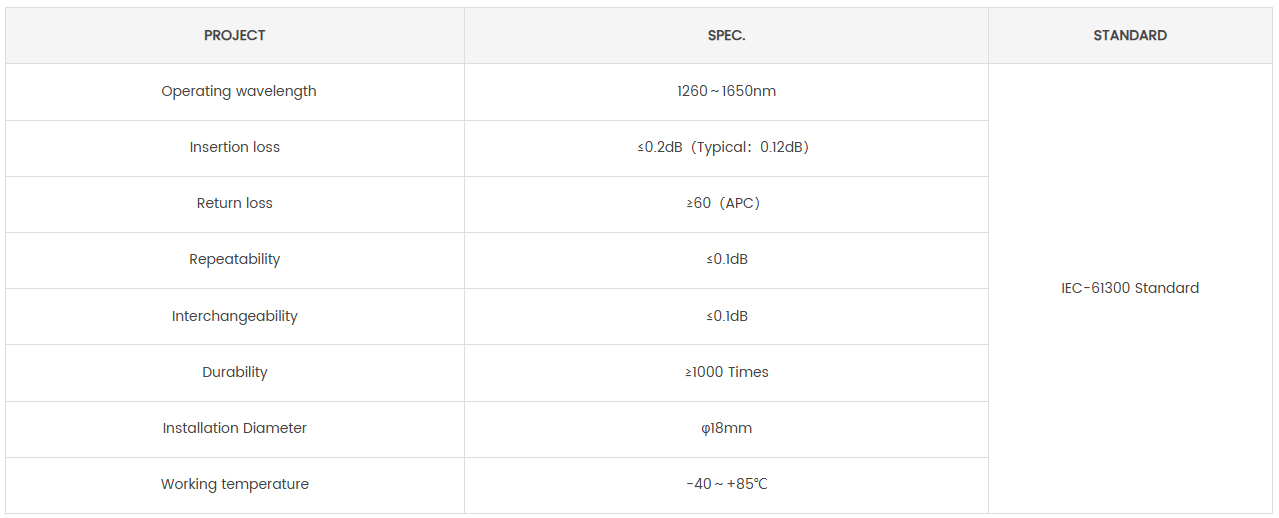Select the Operating wavelength row label
The height and width of the screenshot is (518, 1279).
(239, 91)
